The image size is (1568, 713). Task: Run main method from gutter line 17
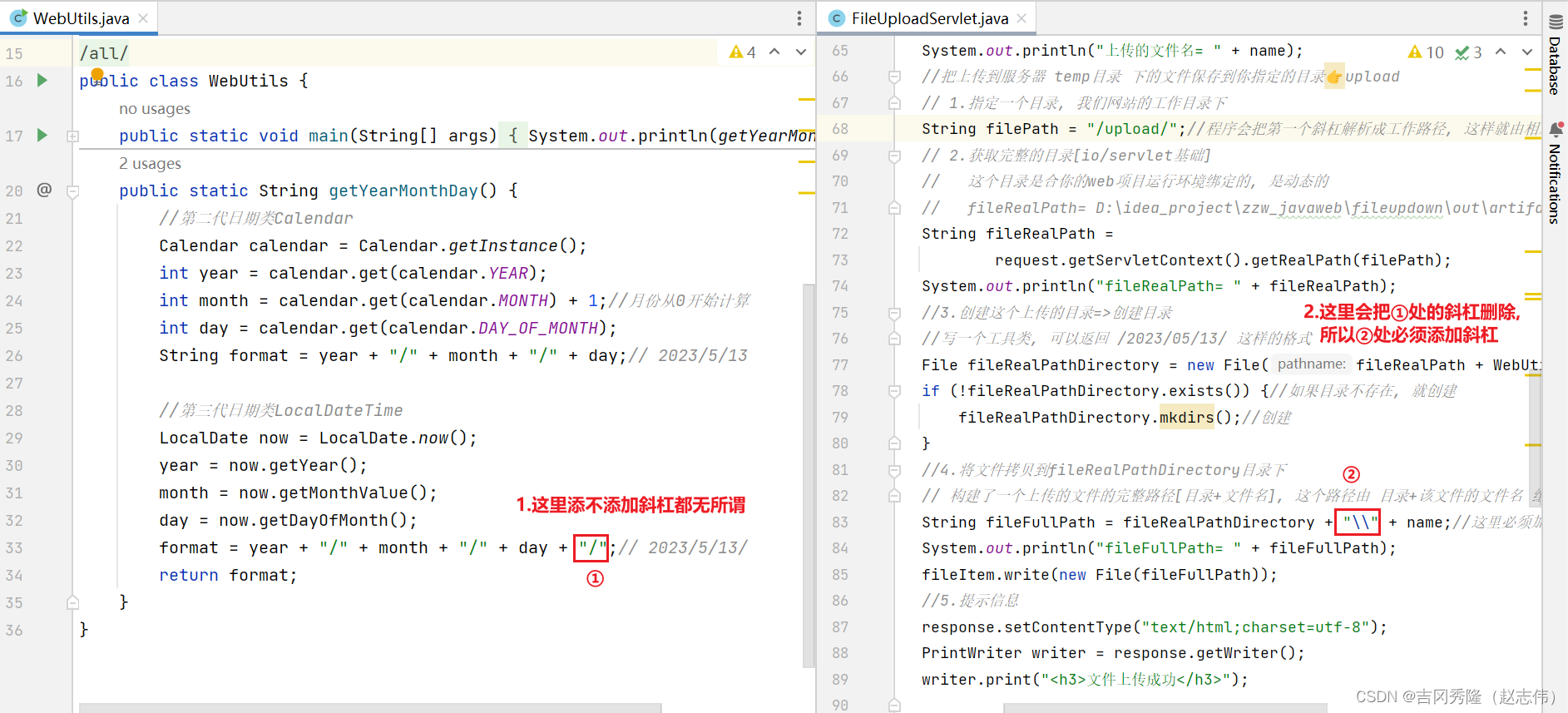point(42,136)
